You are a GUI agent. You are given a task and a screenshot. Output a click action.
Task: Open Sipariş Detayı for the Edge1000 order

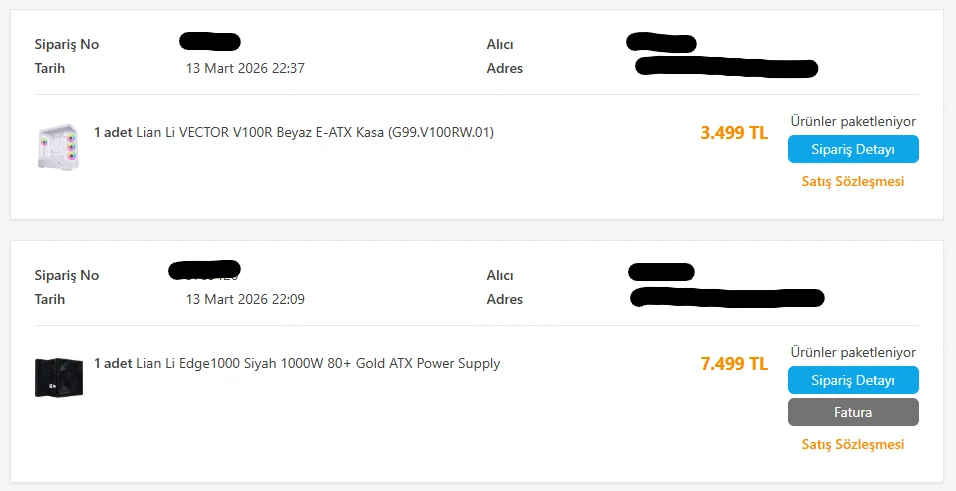pos(853,380)
